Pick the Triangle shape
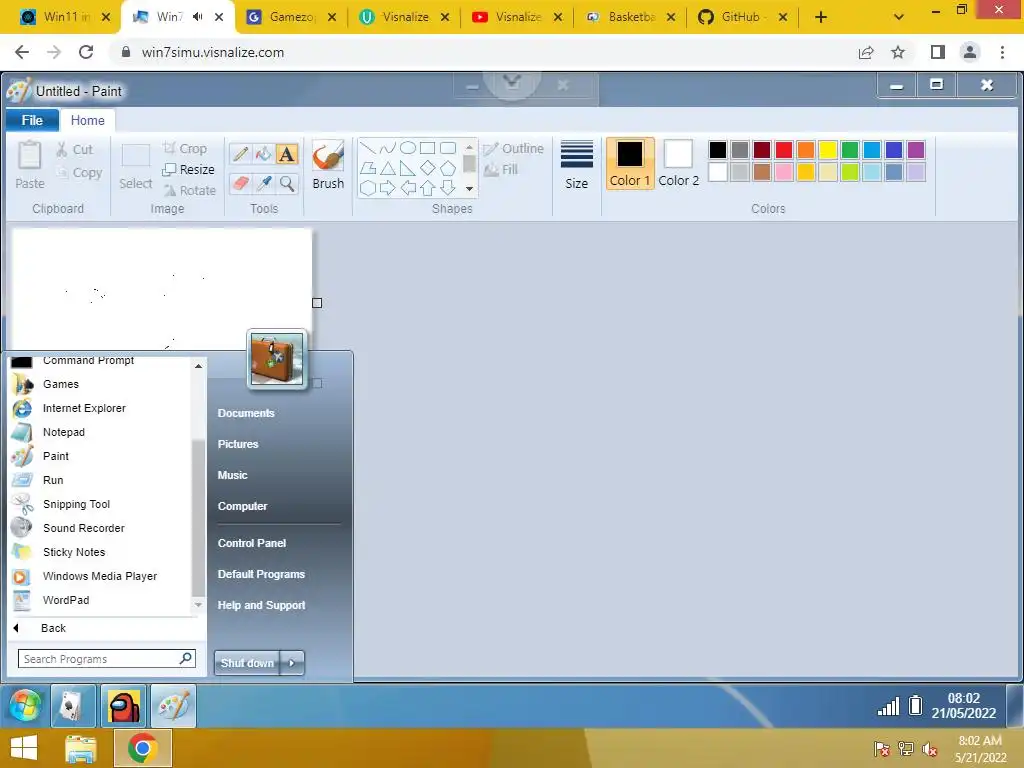The image size is (1024, 768). click(388, 168)
